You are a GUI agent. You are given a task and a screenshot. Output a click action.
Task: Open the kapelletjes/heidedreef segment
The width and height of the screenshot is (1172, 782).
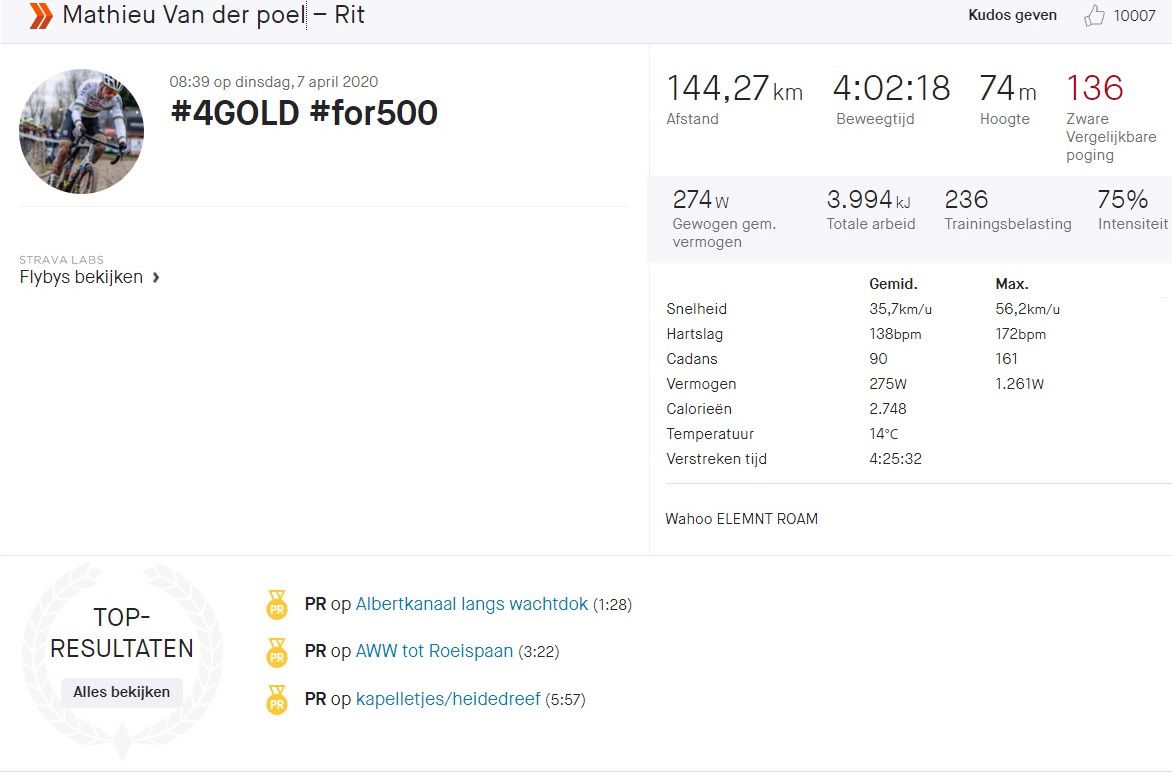coord(449,700)
